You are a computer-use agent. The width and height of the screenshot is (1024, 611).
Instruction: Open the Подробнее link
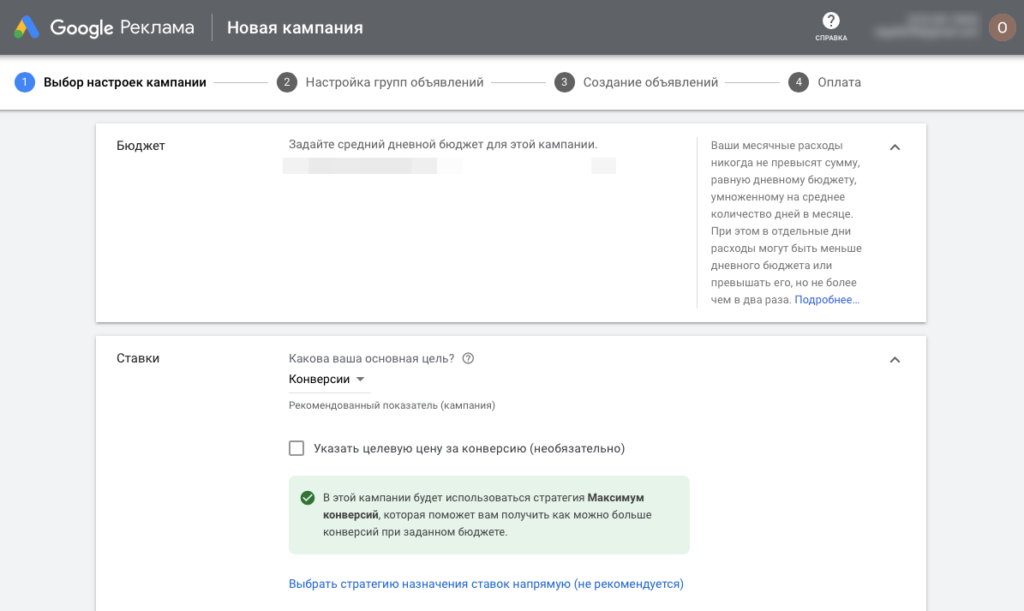click(x=827, y=300)
